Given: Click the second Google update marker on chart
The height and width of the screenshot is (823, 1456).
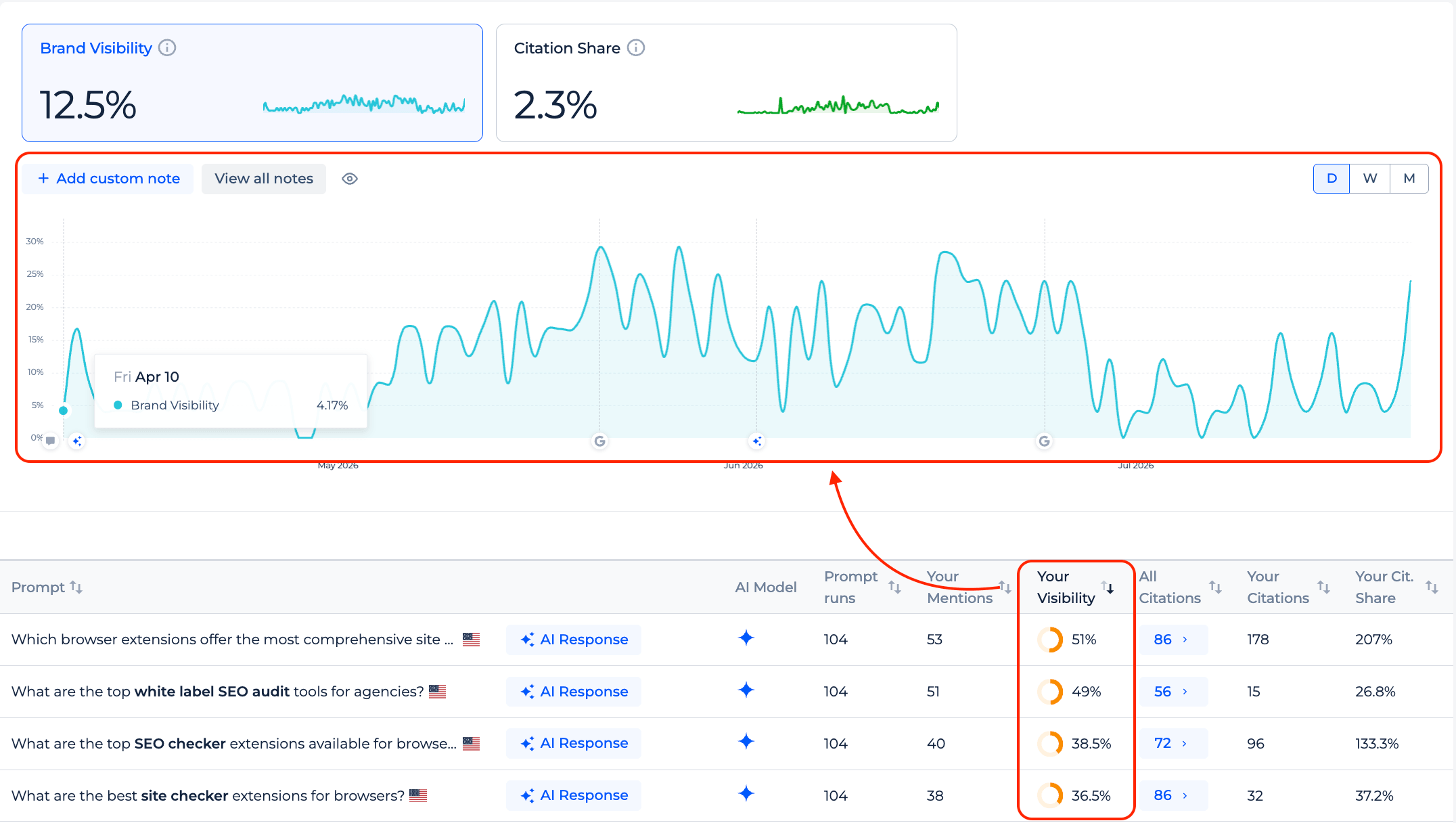Looking at the screenshot, I should [x=1045, y=441].
